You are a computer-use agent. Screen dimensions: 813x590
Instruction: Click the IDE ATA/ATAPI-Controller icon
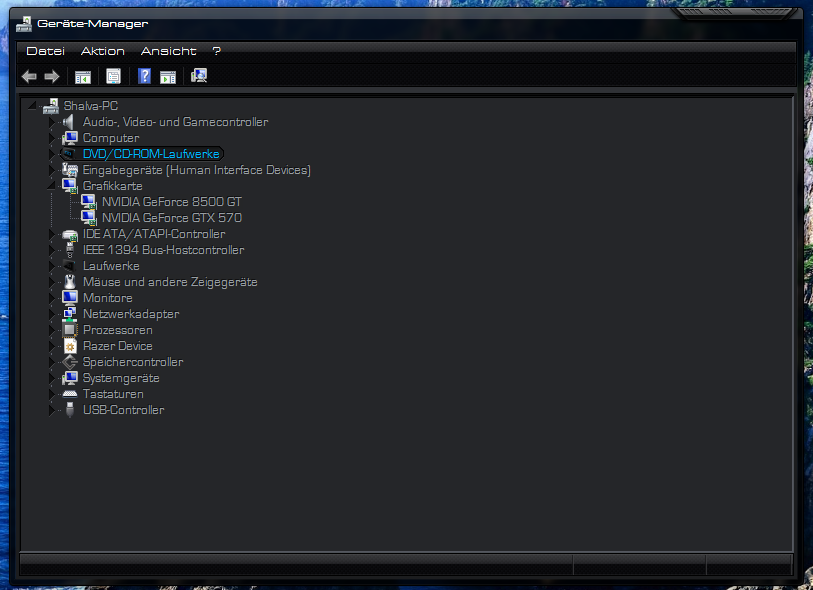click(x=69, y=234)
